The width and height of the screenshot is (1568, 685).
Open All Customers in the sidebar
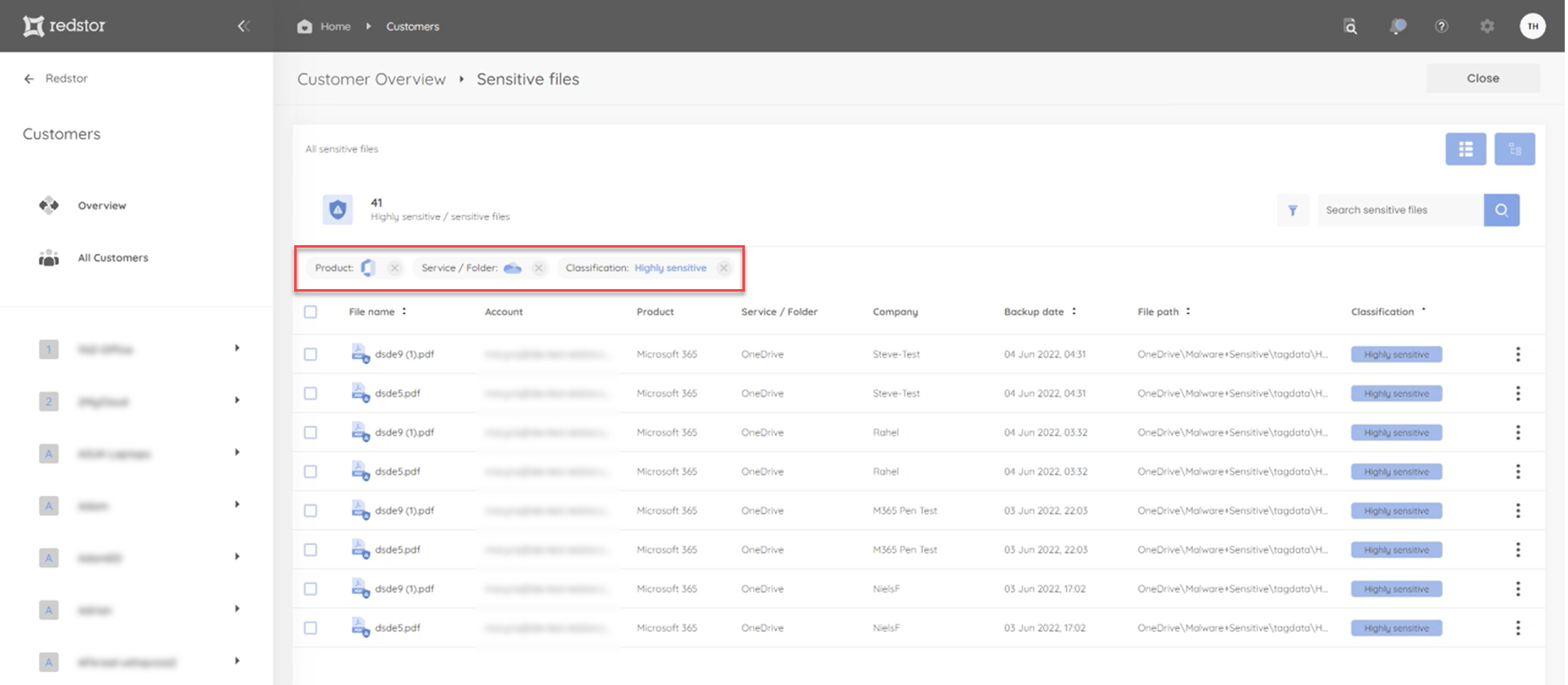(112, 258)
